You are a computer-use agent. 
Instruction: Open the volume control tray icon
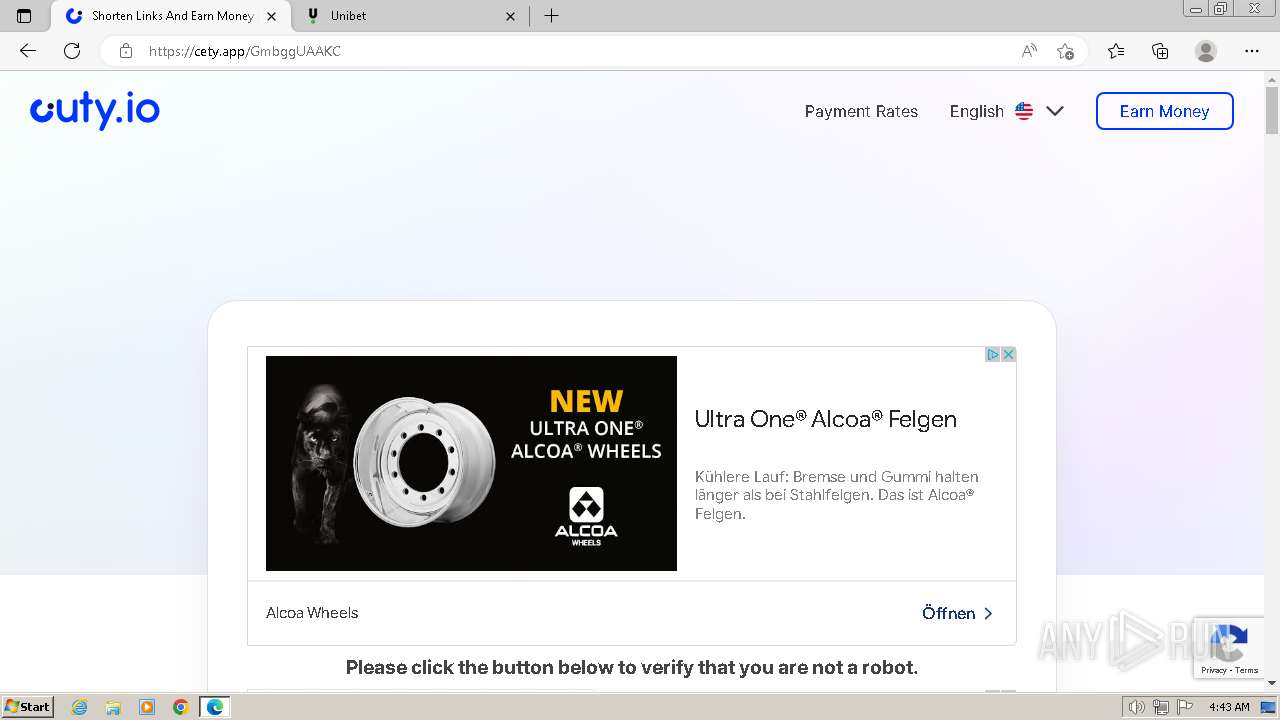[1137, 707]
